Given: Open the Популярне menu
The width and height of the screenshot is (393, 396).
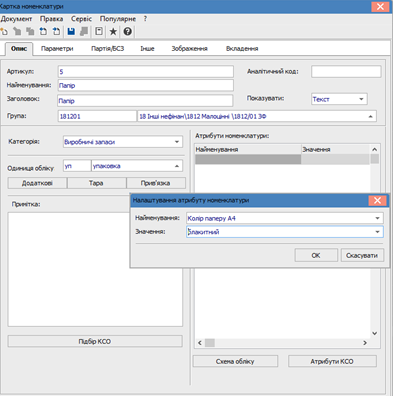Looking at the screenshot, I should [118, 19].
